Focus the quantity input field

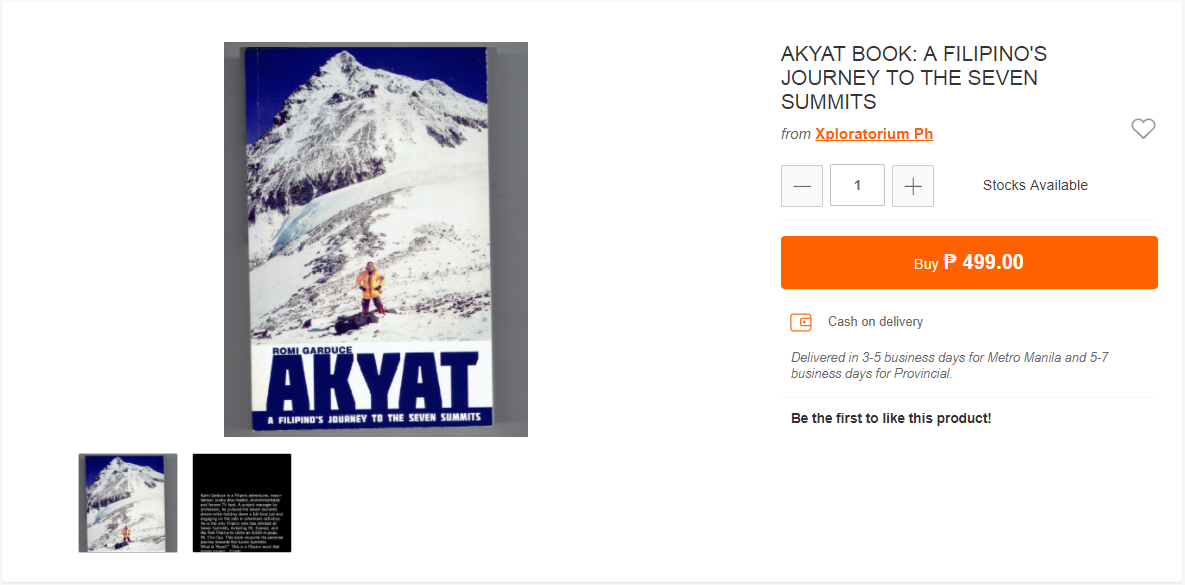point(857,185)
